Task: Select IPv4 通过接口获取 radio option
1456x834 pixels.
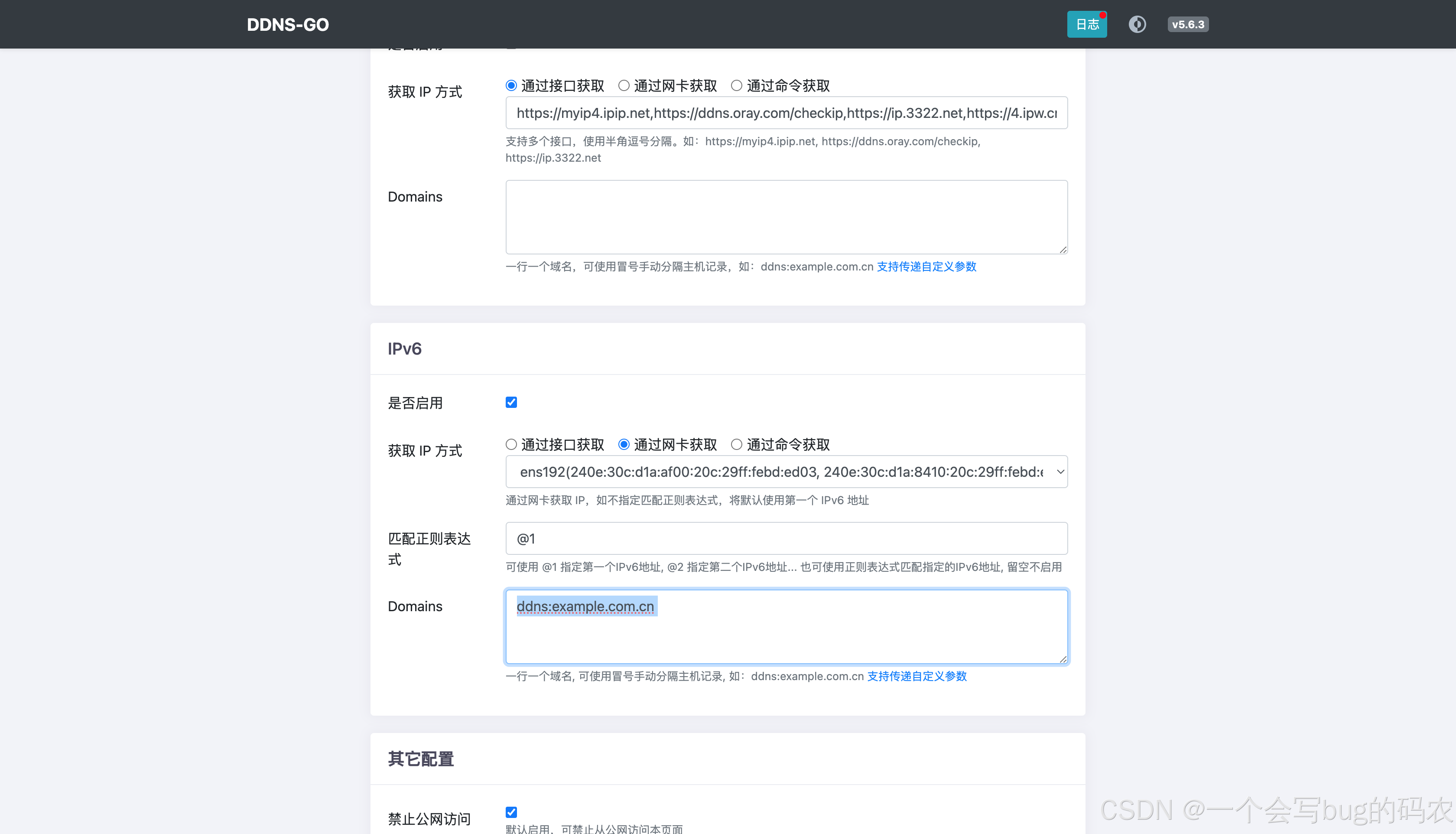Action: tap(511, 86)
